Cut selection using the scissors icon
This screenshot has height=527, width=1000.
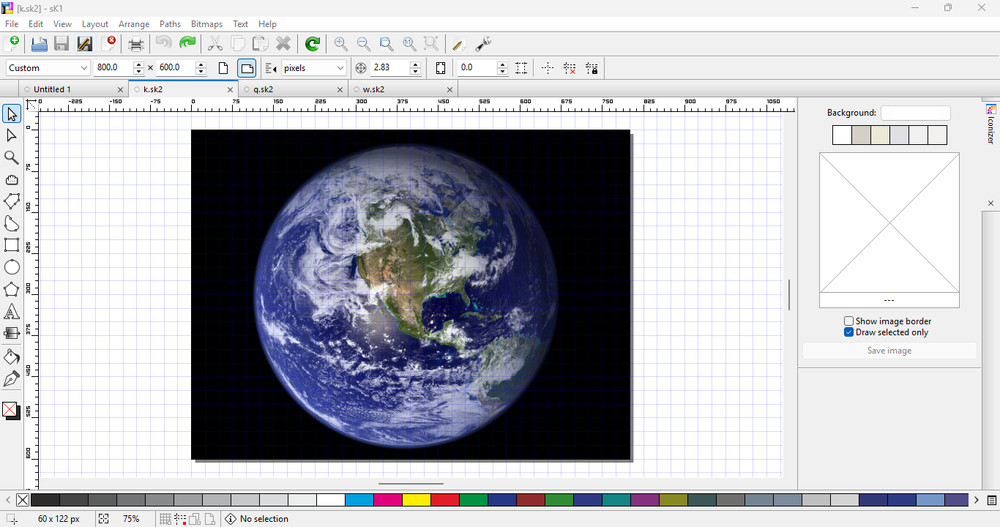(x=215, y=43)
